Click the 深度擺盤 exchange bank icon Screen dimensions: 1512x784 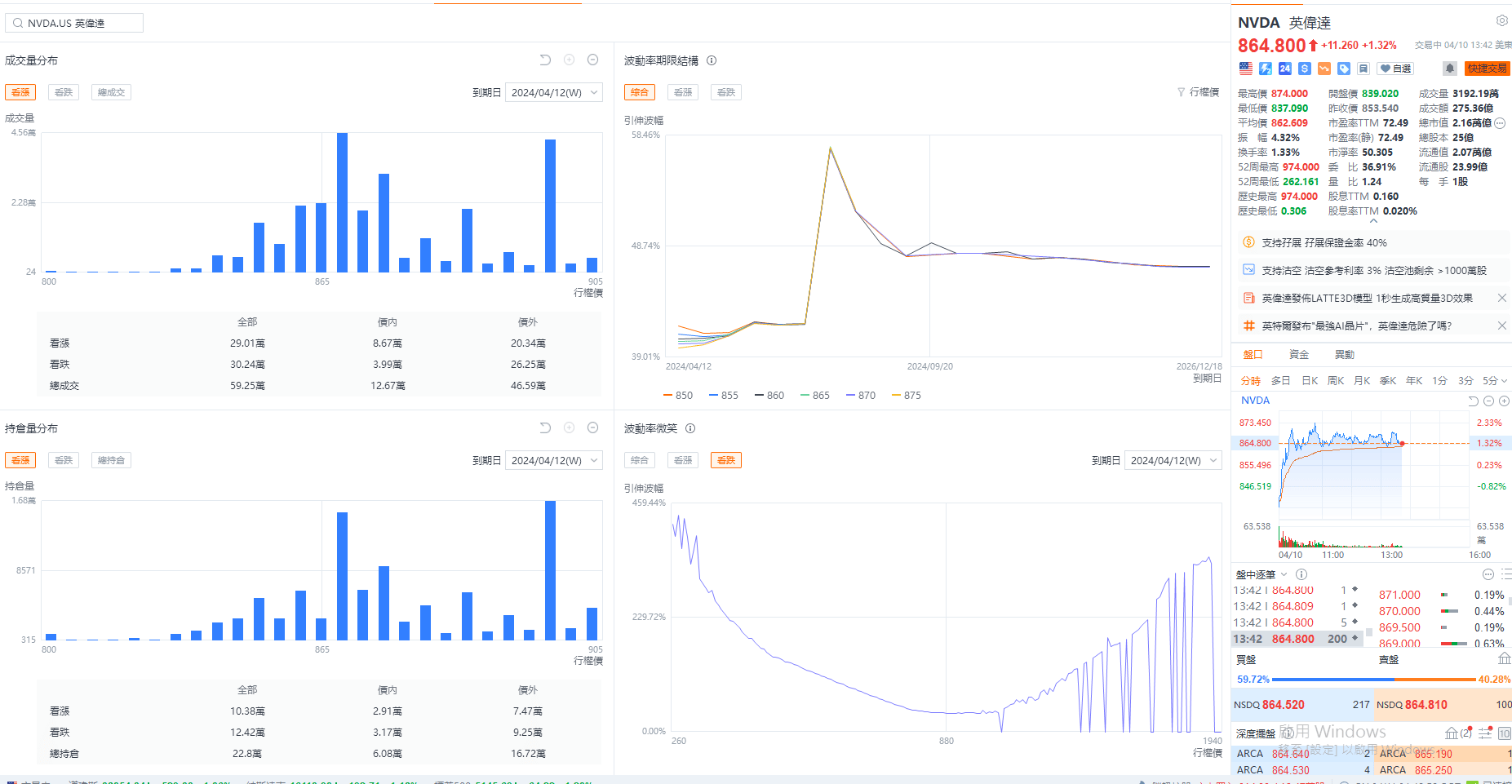[1452, 733]
